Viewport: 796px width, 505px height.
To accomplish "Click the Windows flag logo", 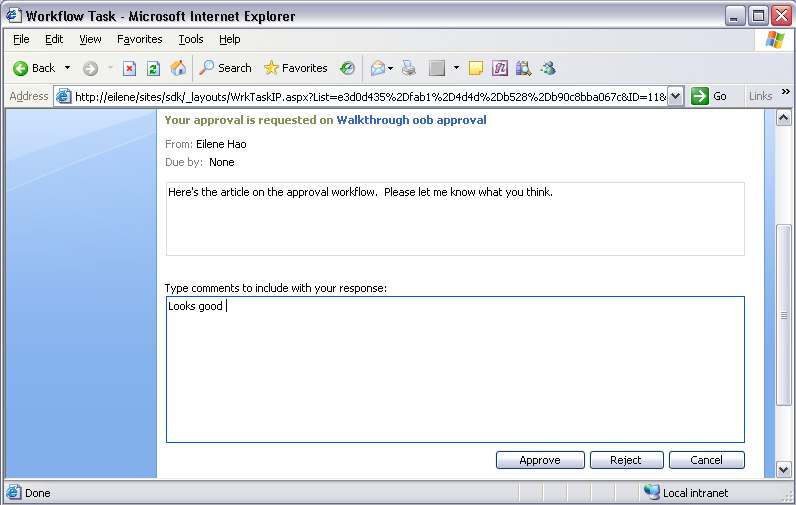I will [775, 40].
